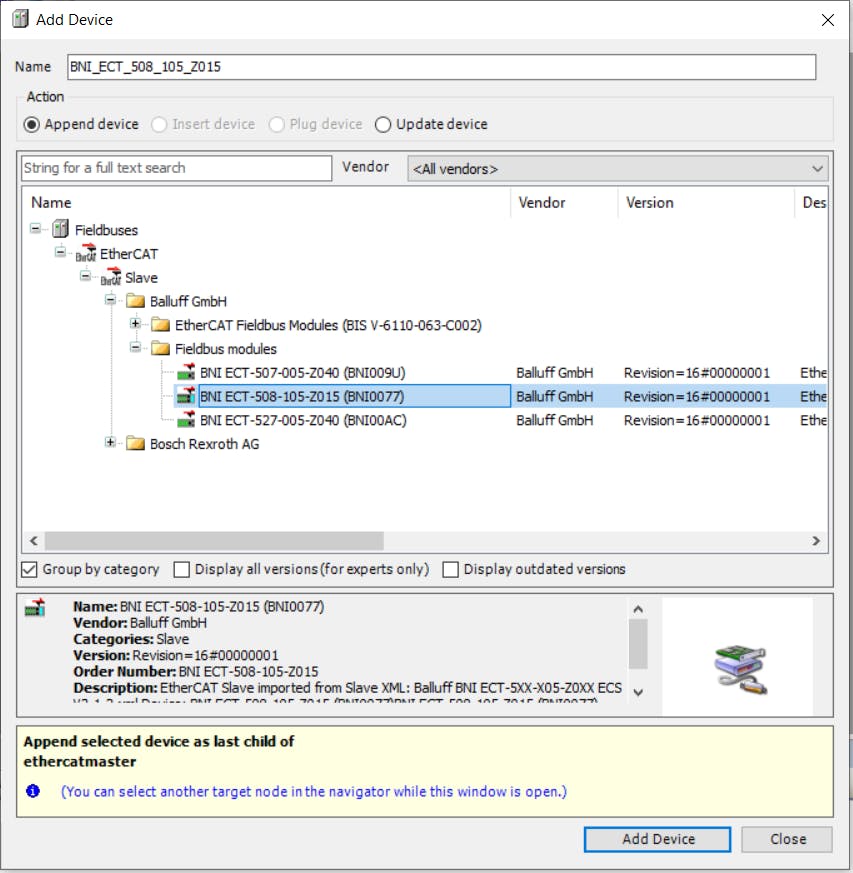Click the Bosch Rexroth AG folder icon
The width and height of the screenshot is (853, 873).
pyautogui.click(x=135, y=444)
